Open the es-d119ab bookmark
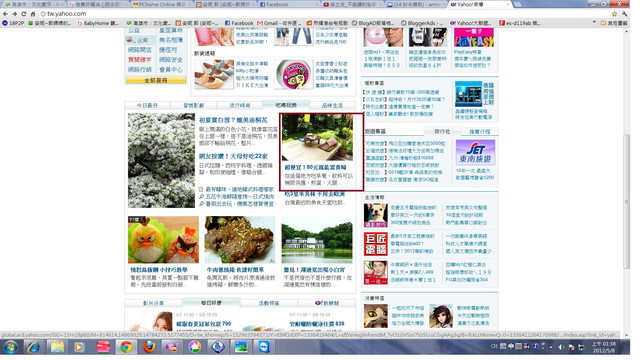Image resolution: width=640 pixels, height=360 pixels. tap(520, 23)
